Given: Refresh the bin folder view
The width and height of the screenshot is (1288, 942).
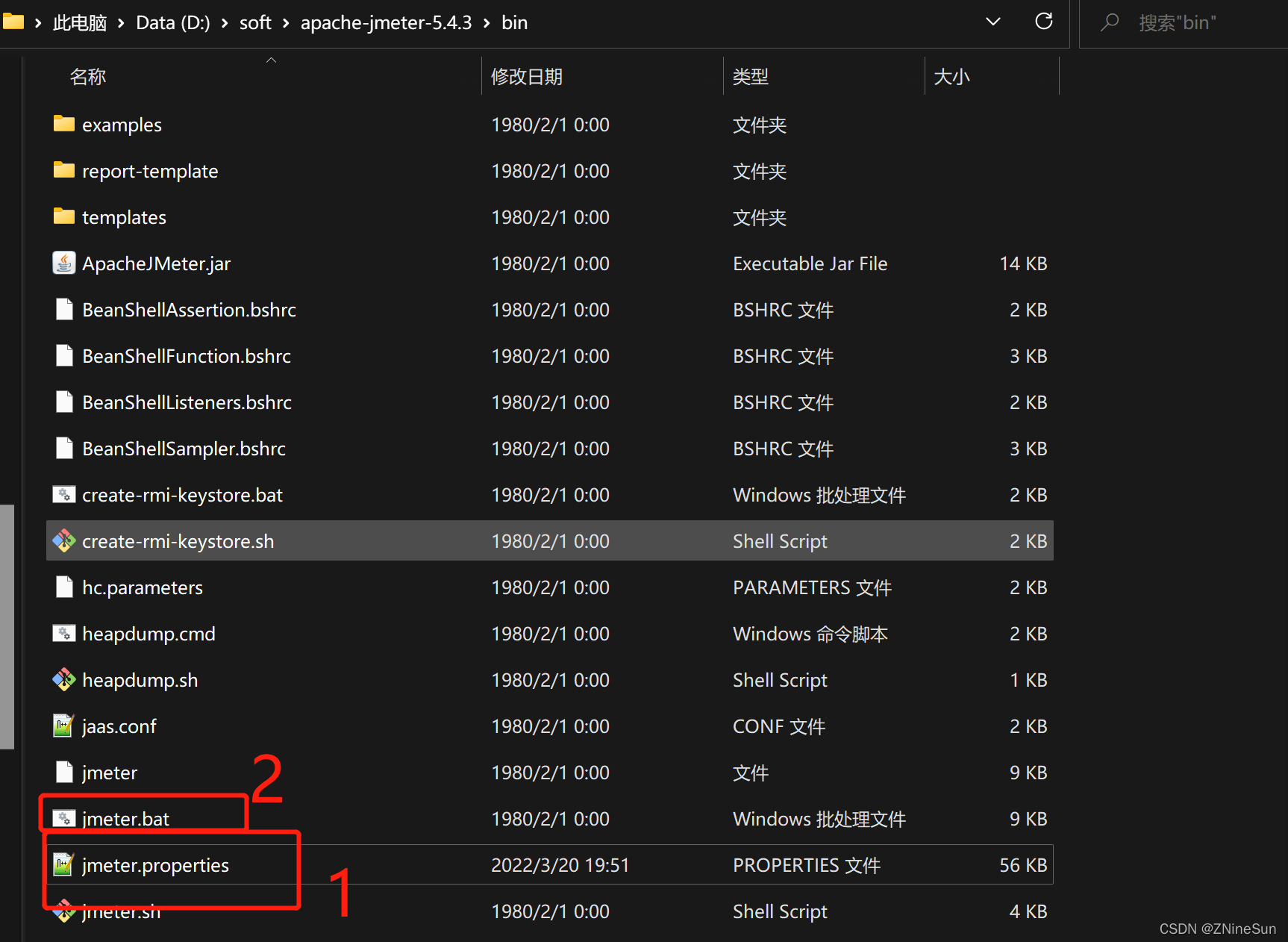Looking at the screenshot, I should [x=1044, y=22].
